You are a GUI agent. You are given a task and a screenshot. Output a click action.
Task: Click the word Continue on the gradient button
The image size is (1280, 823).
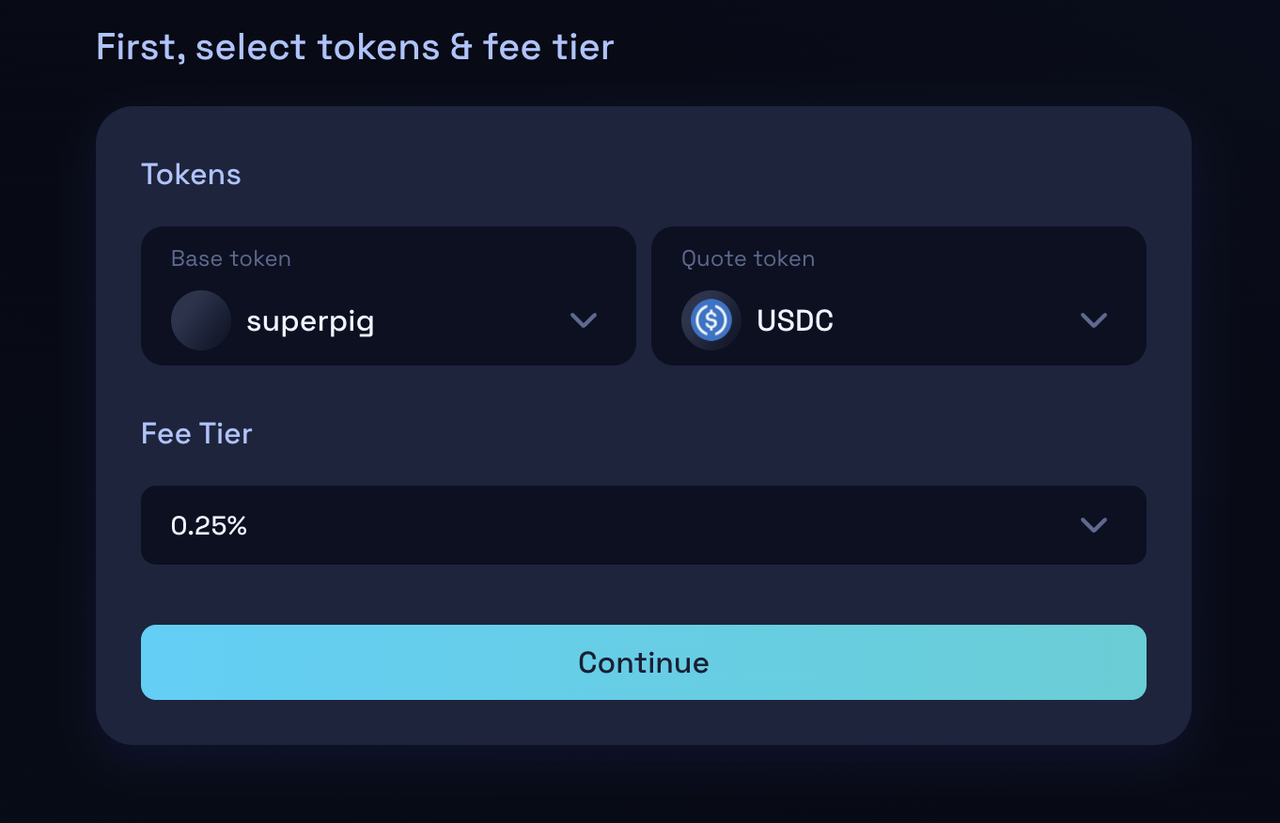pos(643,662)
